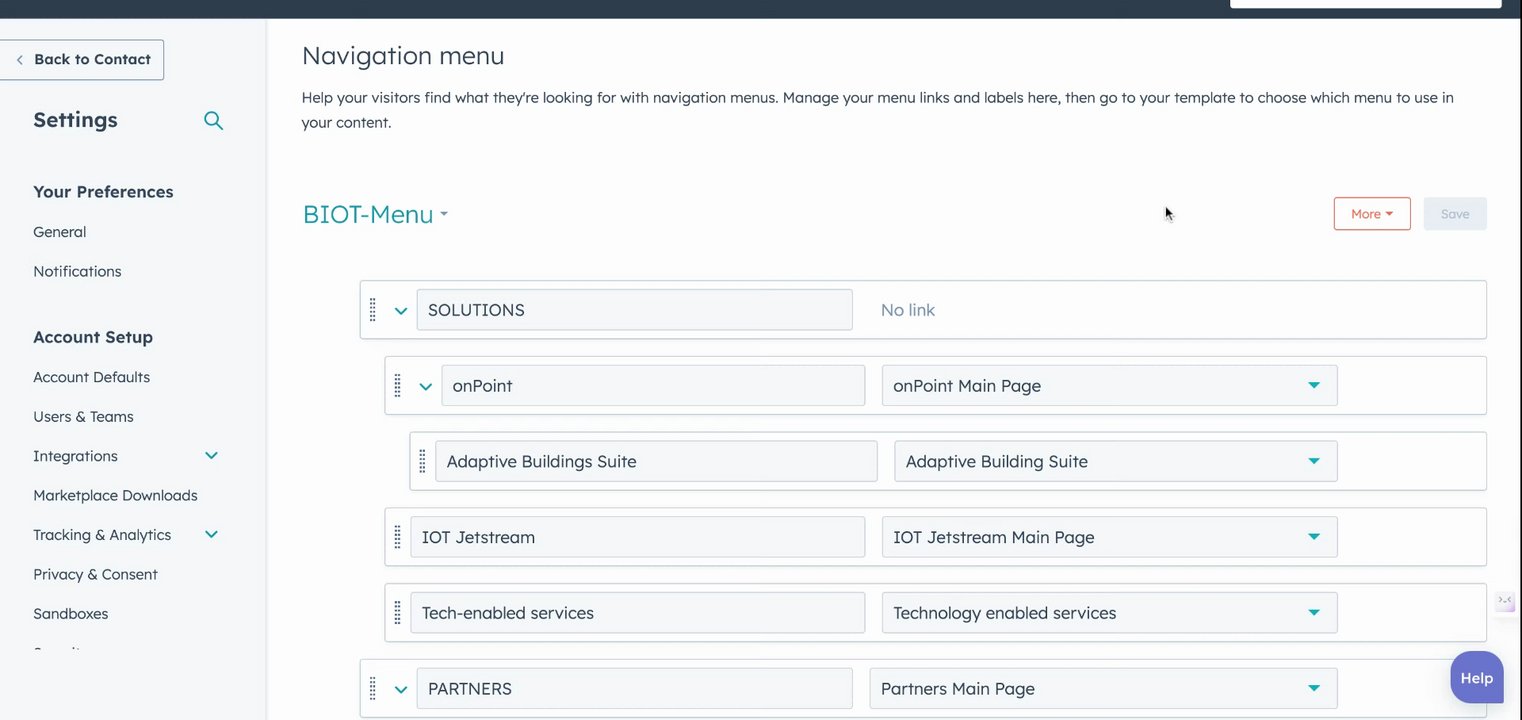Open the settings search magnifier icon
This screenshot has width=1522, height=720.
click(x=213, y=120)
